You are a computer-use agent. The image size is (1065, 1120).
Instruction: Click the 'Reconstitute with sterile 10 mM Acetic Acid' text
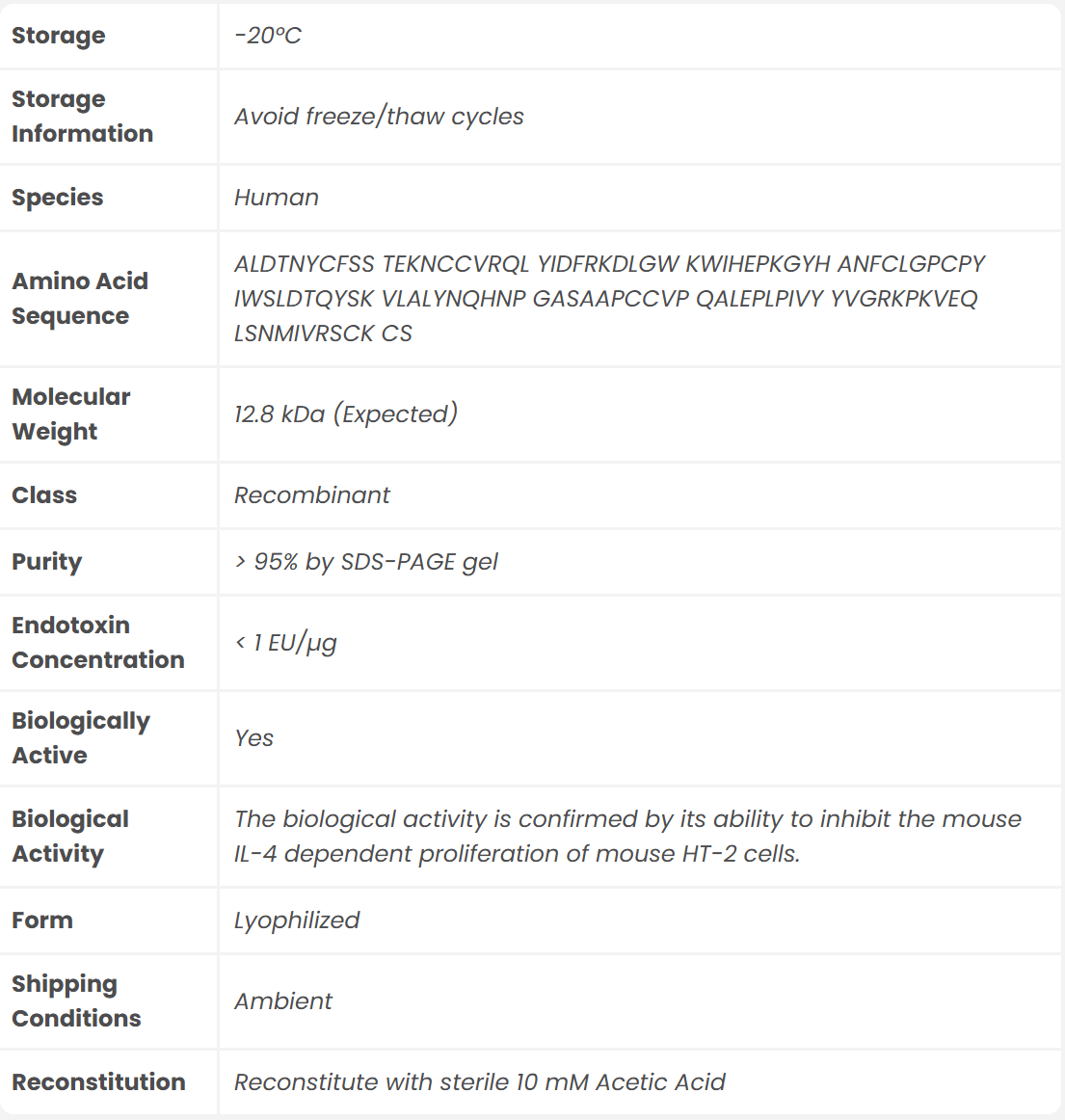click(x=480, y=1082)
